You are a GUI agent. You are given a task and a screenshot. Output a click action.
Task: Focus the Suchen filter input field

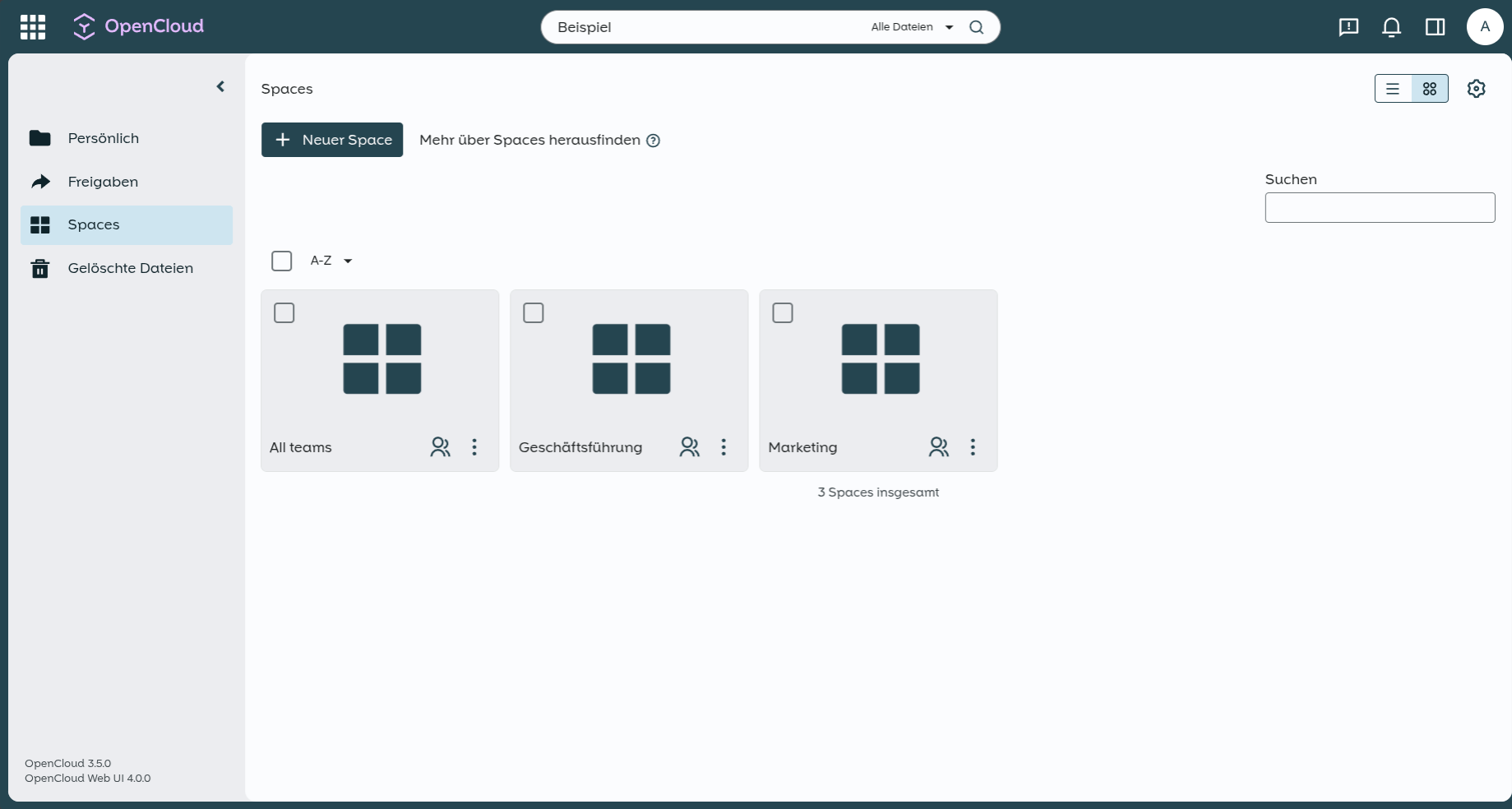(x=1380, y=207)
